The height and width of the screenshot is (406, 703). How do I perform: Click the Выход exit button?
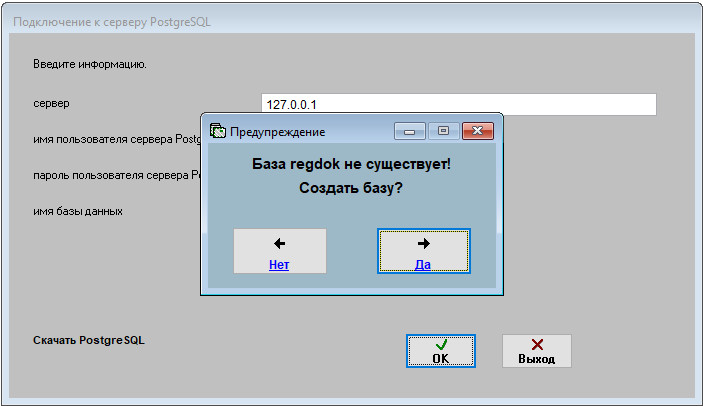click(537, 351)
